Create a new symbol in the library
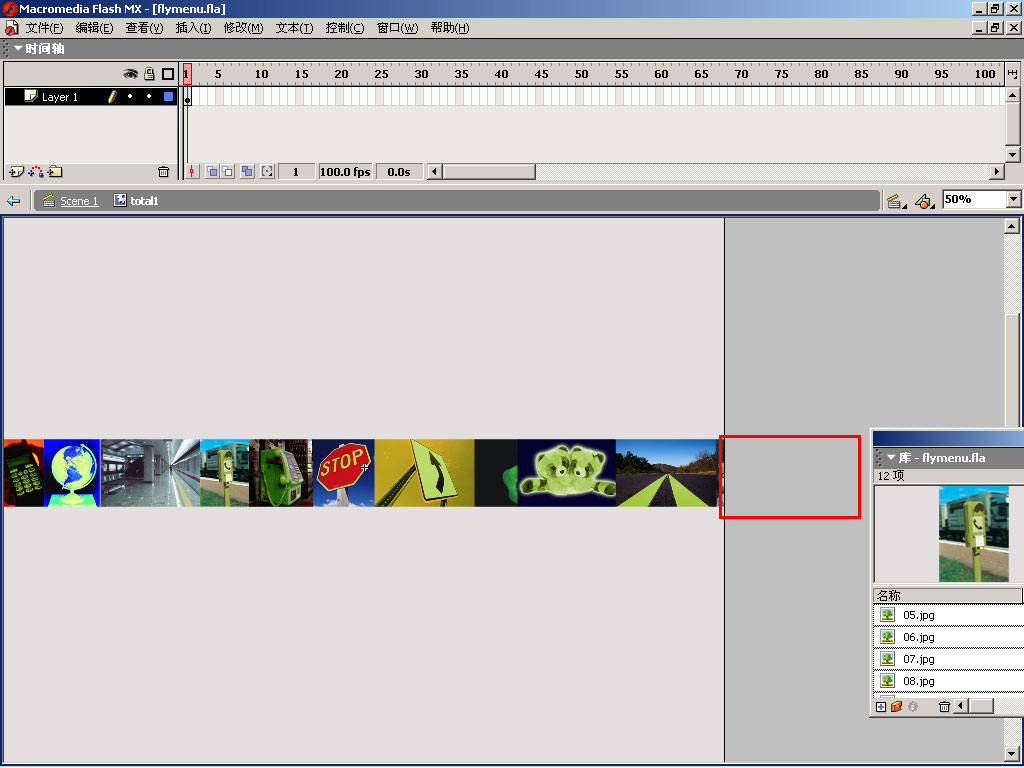Screen dimensions: 1024x768 pyautogui.click(x=881, y=707)
